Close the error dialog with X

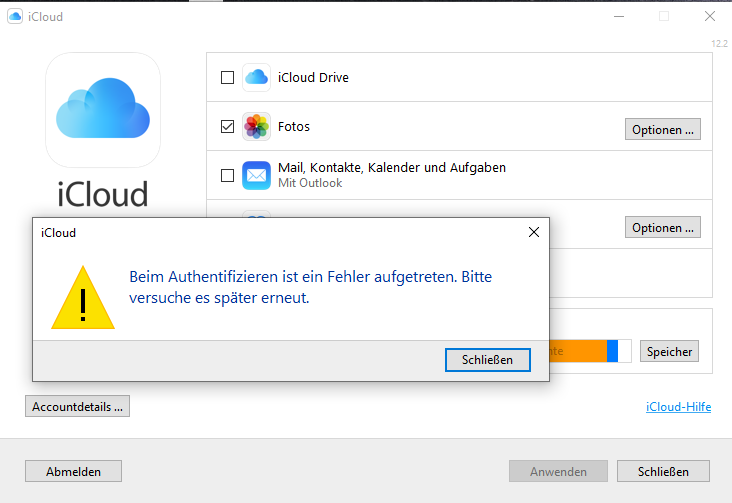tap(534, 232)
